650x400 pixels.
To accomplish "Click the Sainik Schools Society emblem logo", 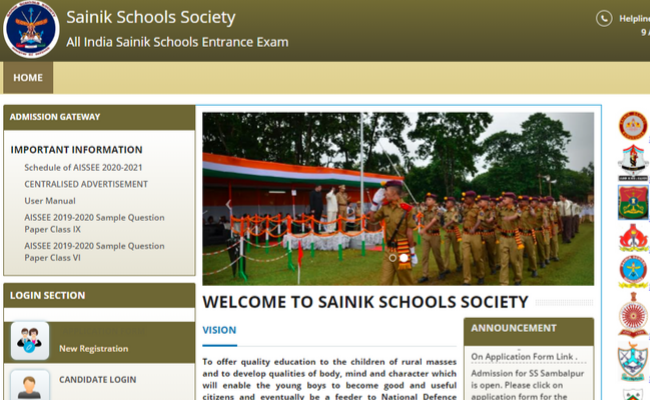I will pos(31,30).
